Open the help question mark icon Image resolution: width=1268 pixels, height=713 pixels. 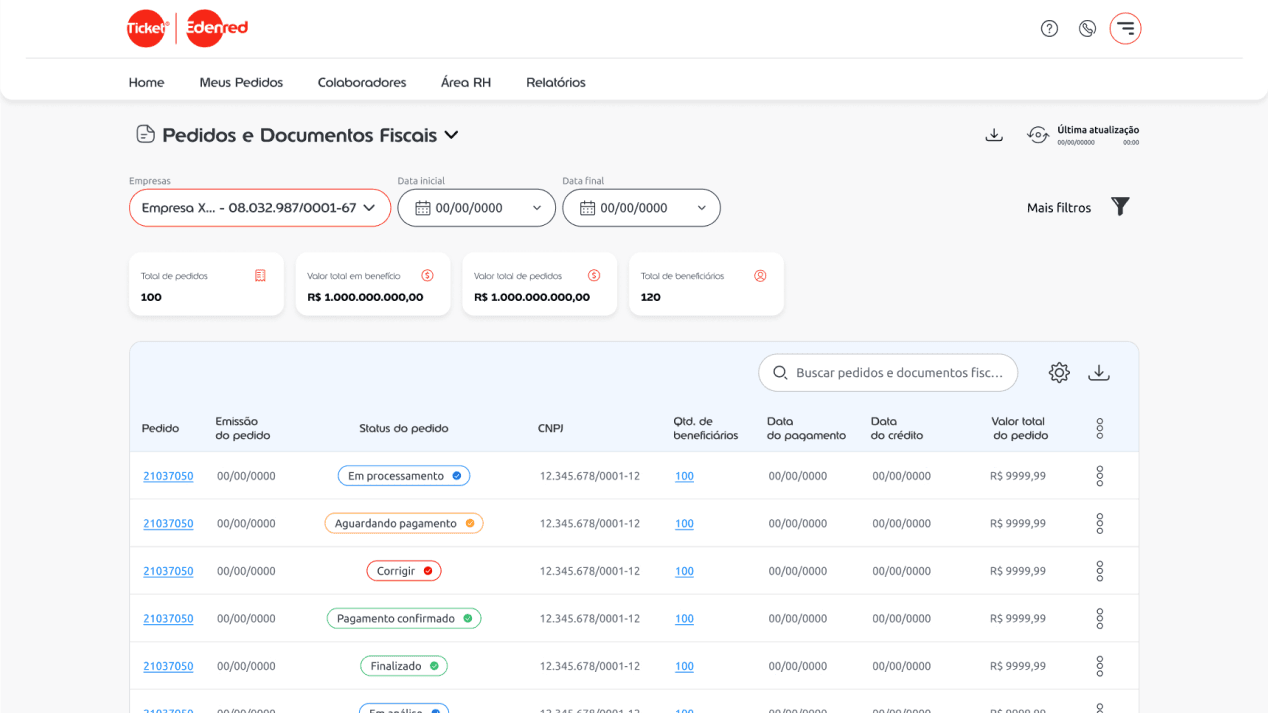coord(1049,28)
